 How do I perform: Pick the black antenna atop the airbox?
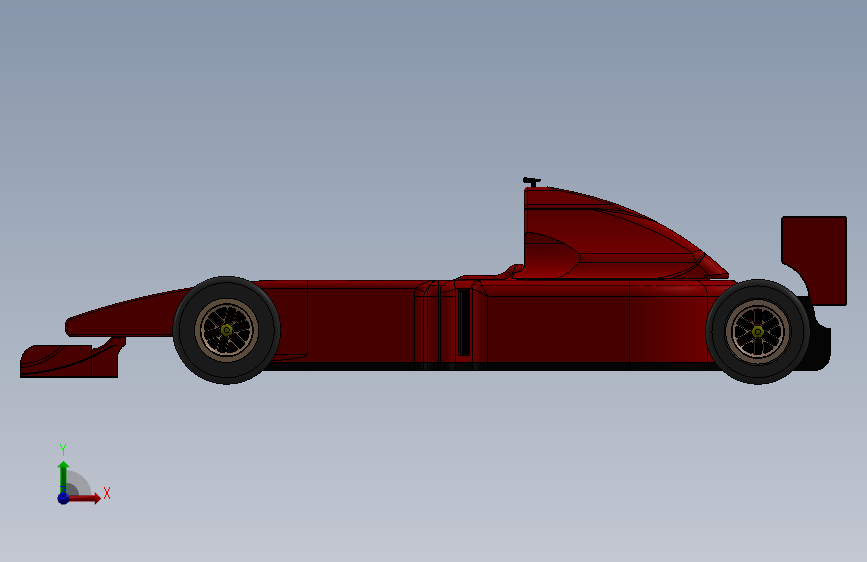[x=531, y=181]
